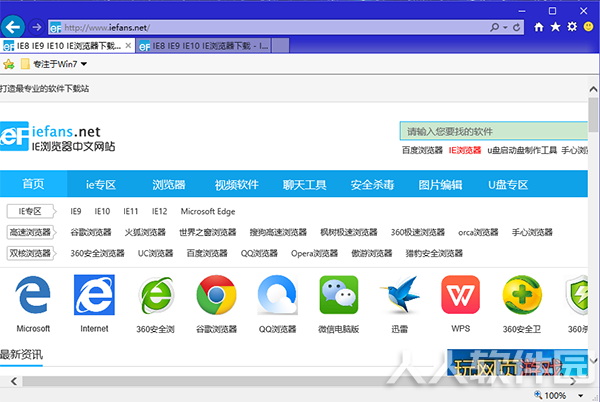The height and width of the screenshot is (402, 600).
Task: Open the 浏览器 navigation item
Action: click(169, 185)
